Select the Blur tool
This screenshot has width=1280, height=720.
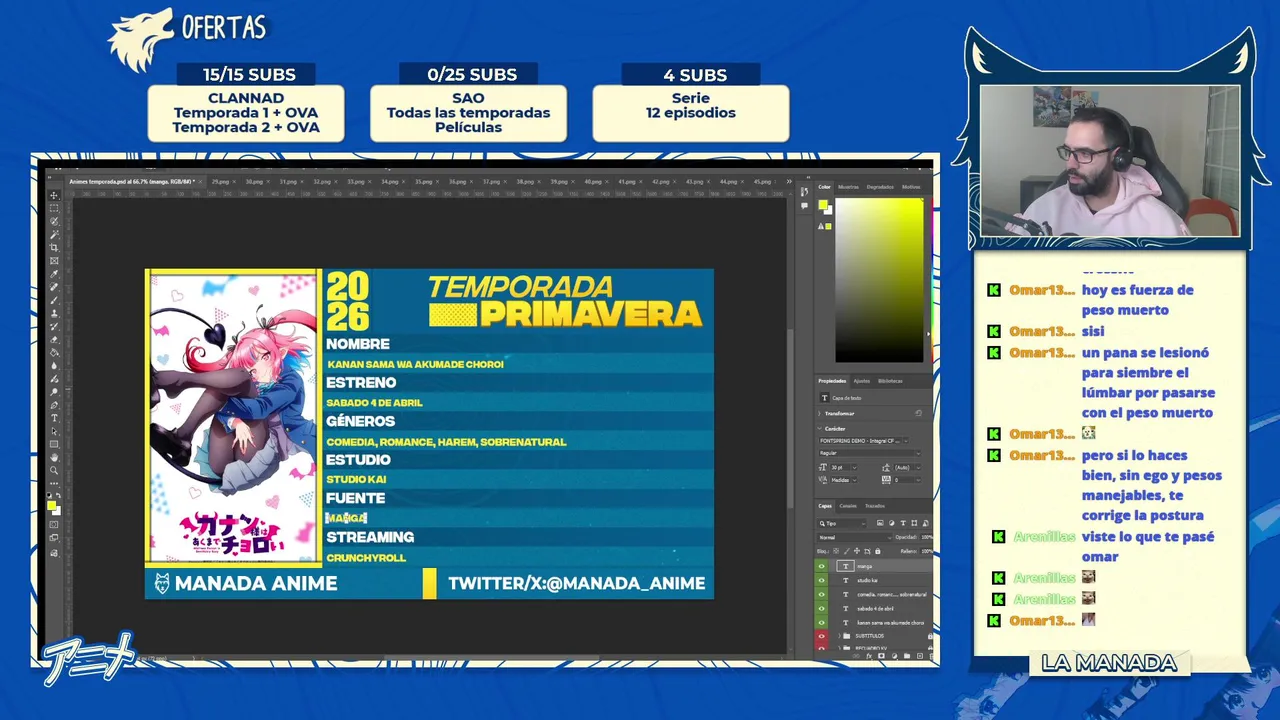pyautogui.click(x=54, y=365)
